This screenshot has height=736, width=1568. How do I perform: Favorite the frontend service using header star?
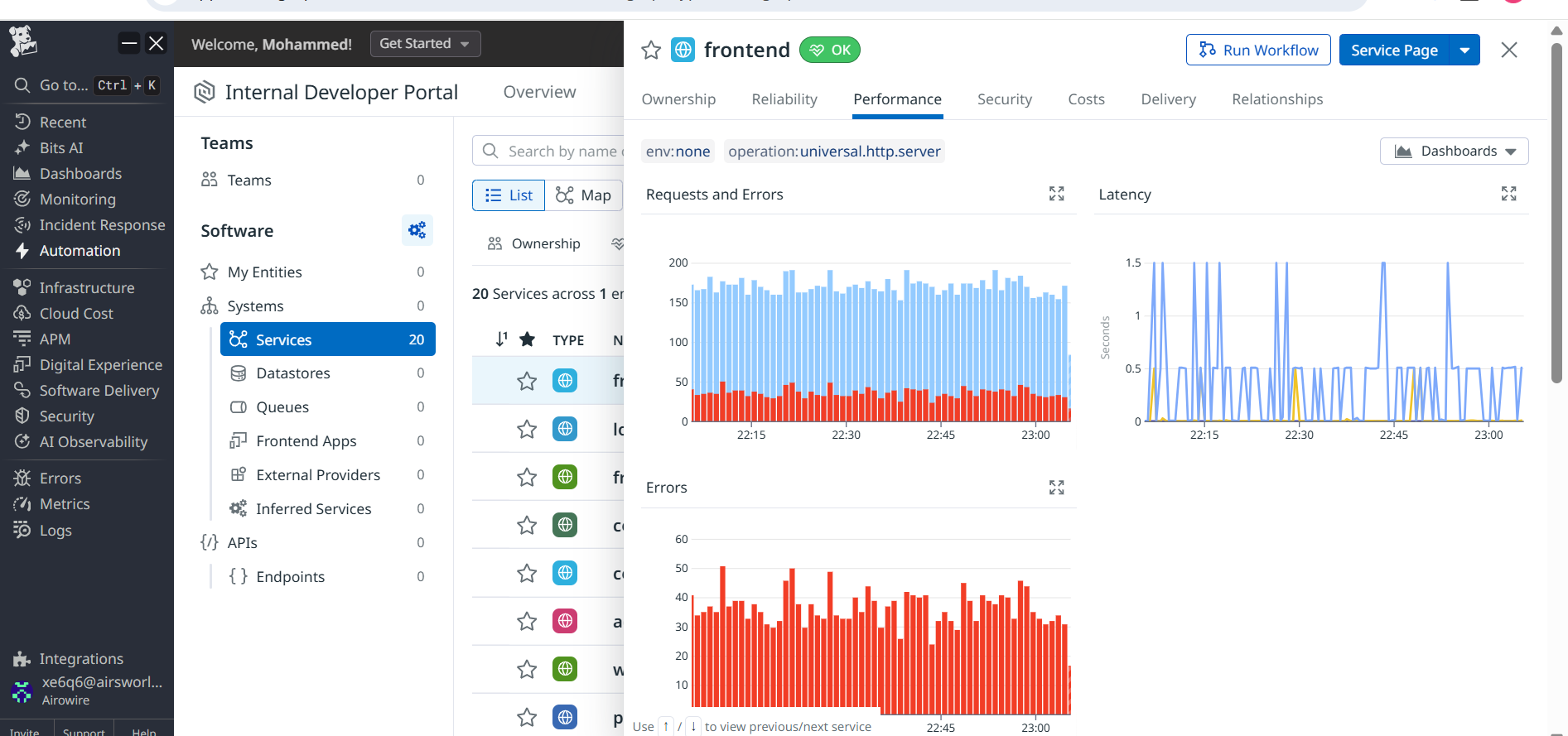(651, 51)
